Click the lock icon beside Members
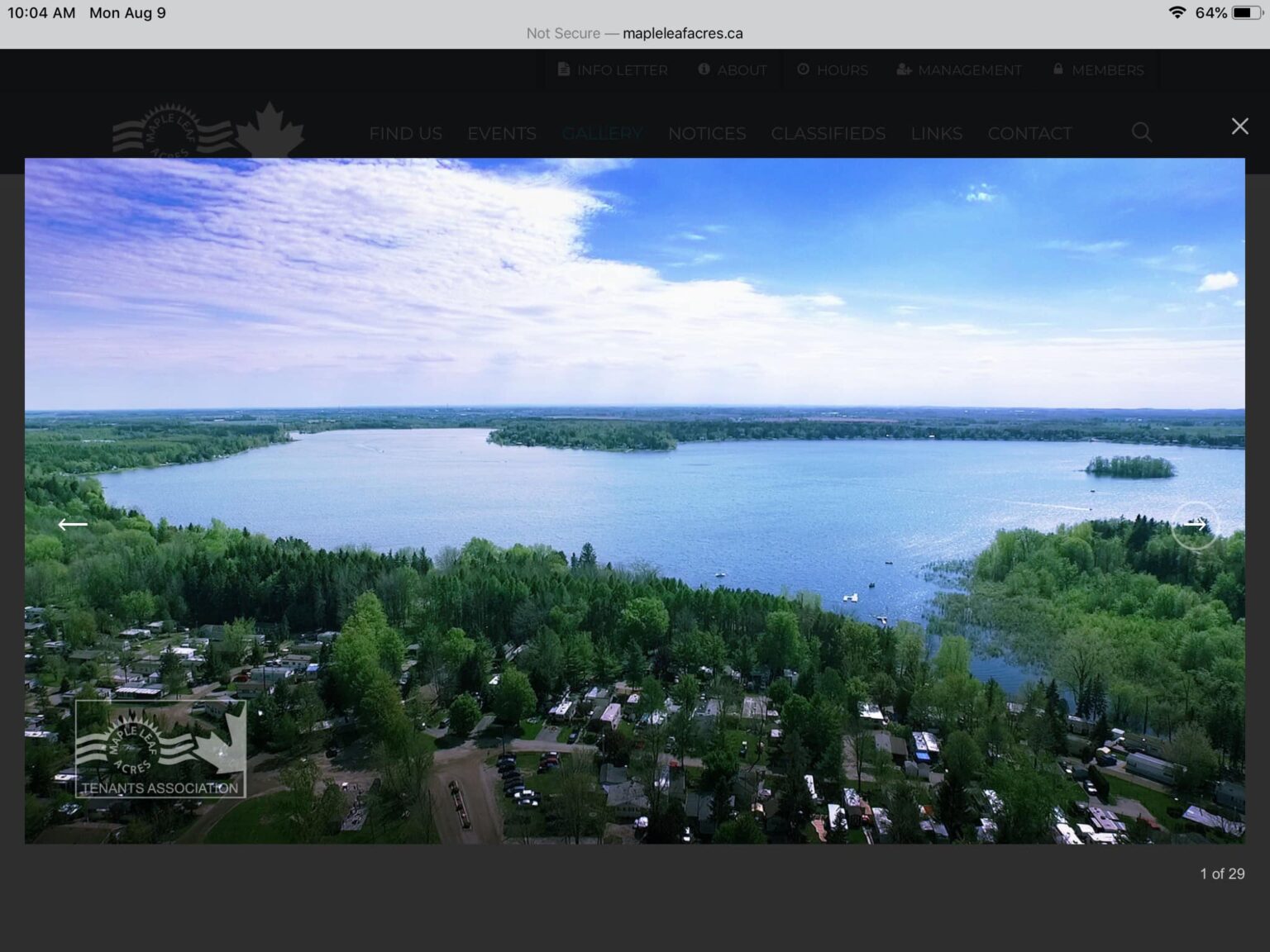Screen dimensions: 1270x952 coord(1058,69)
